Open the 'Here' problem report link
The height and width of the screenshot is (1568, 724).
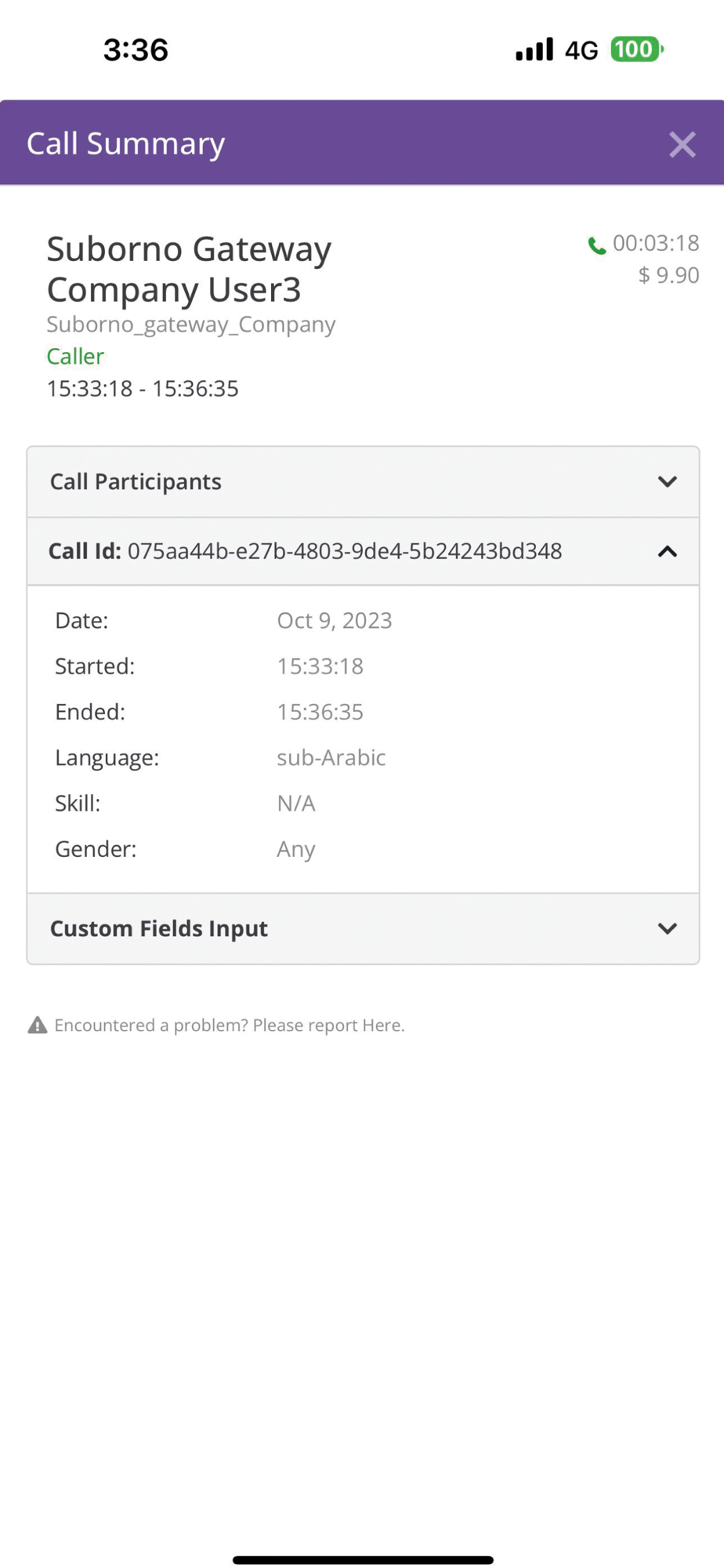point(382,1025)
